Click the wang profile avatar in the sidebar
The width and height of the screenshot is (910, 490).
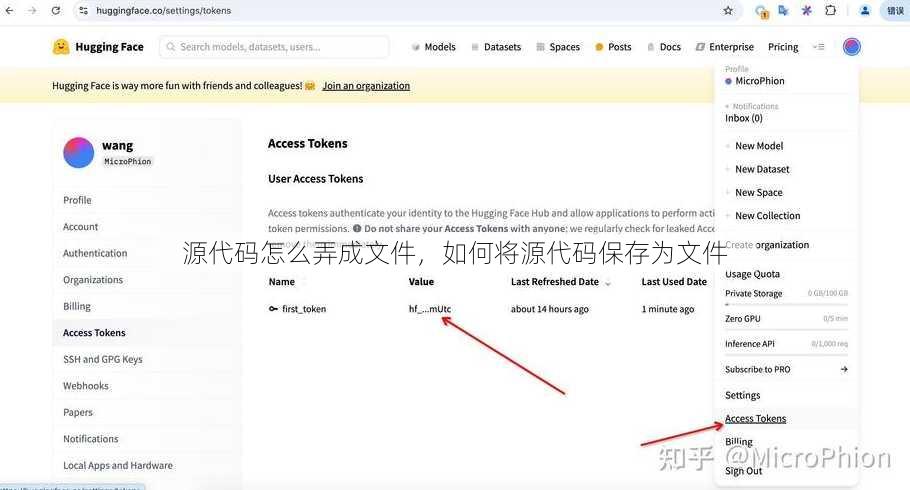[78, 153]
